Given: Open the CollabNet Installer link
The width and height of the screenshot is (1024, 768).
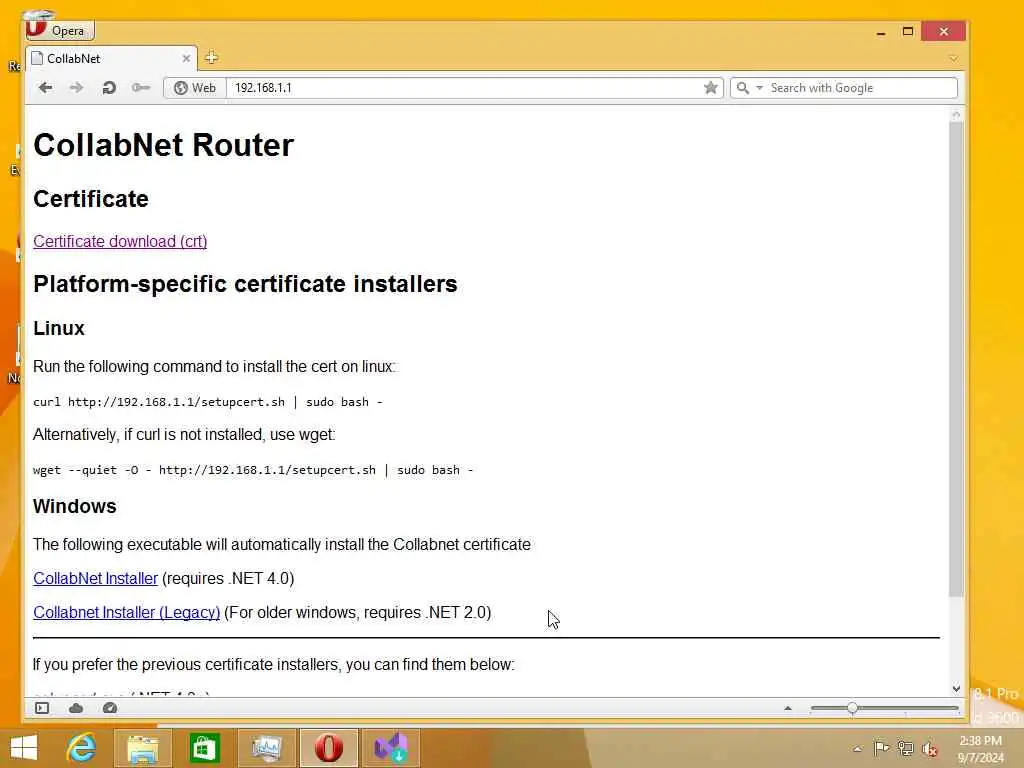Looking at the screenshot, I should [95, 579].
